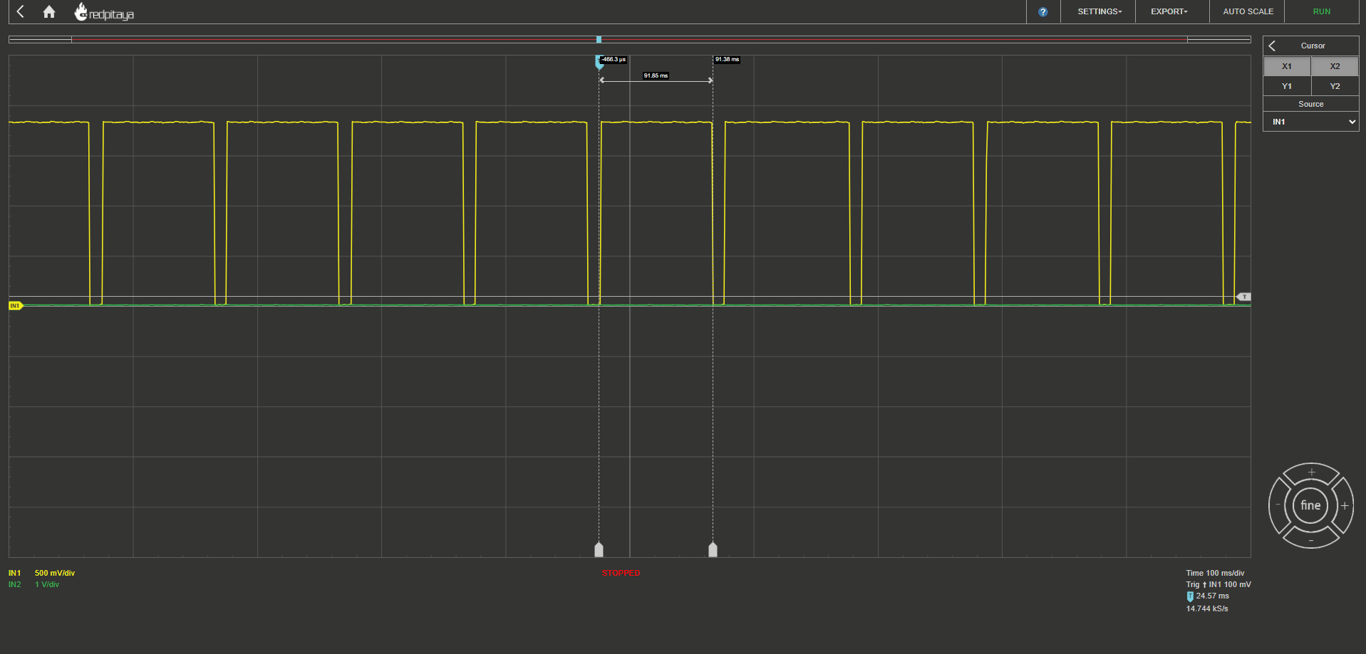Click the 24.57 ms trigger delay value
Screen dimensions: 1366x654
1213,596
